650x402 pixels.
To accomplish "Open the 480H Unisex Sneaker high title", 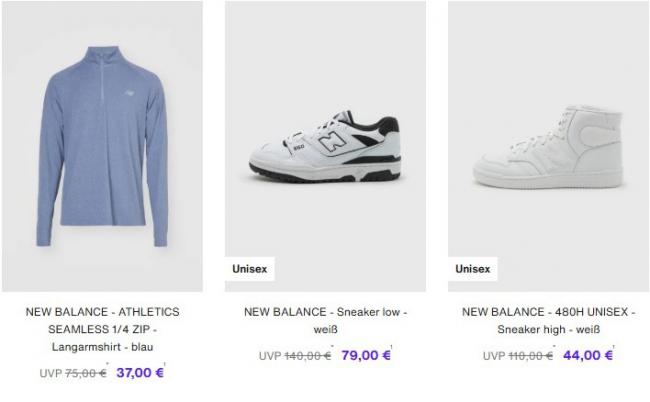I will tap(548, 320).
